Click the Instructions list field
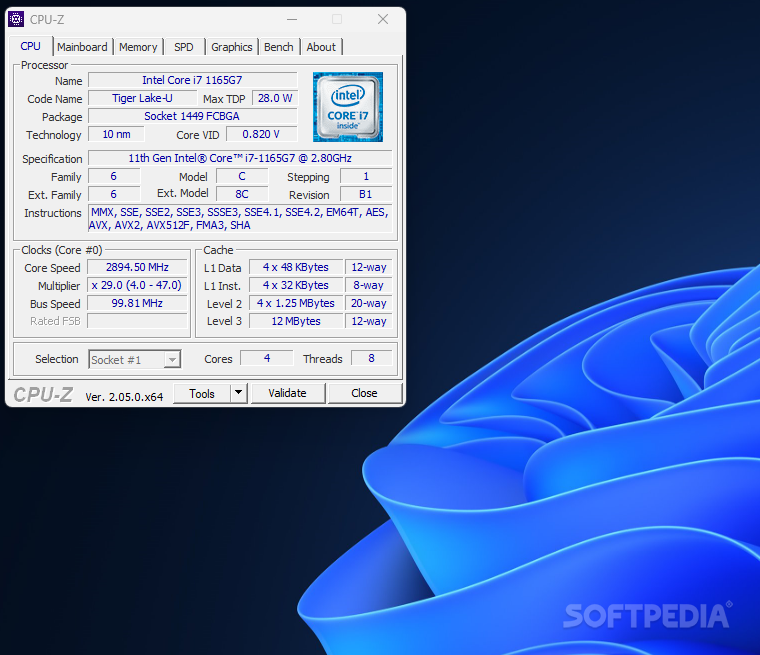 240,219
